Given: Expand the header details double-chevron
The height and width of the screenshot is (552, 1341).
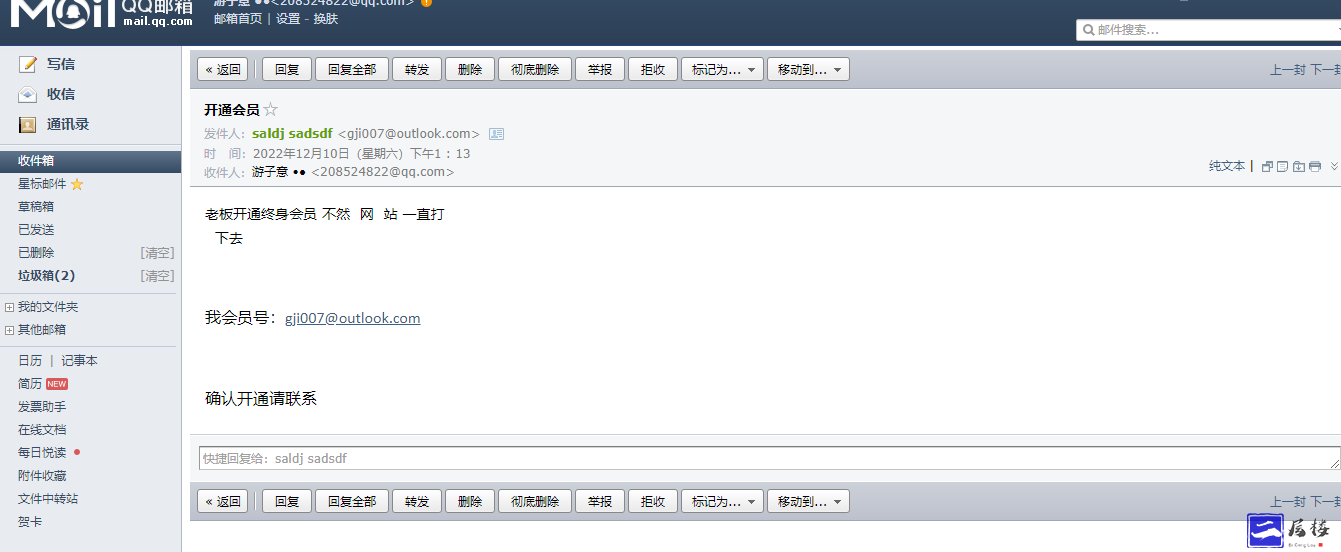Looking at the screenshot, I should click(1334, 166).
